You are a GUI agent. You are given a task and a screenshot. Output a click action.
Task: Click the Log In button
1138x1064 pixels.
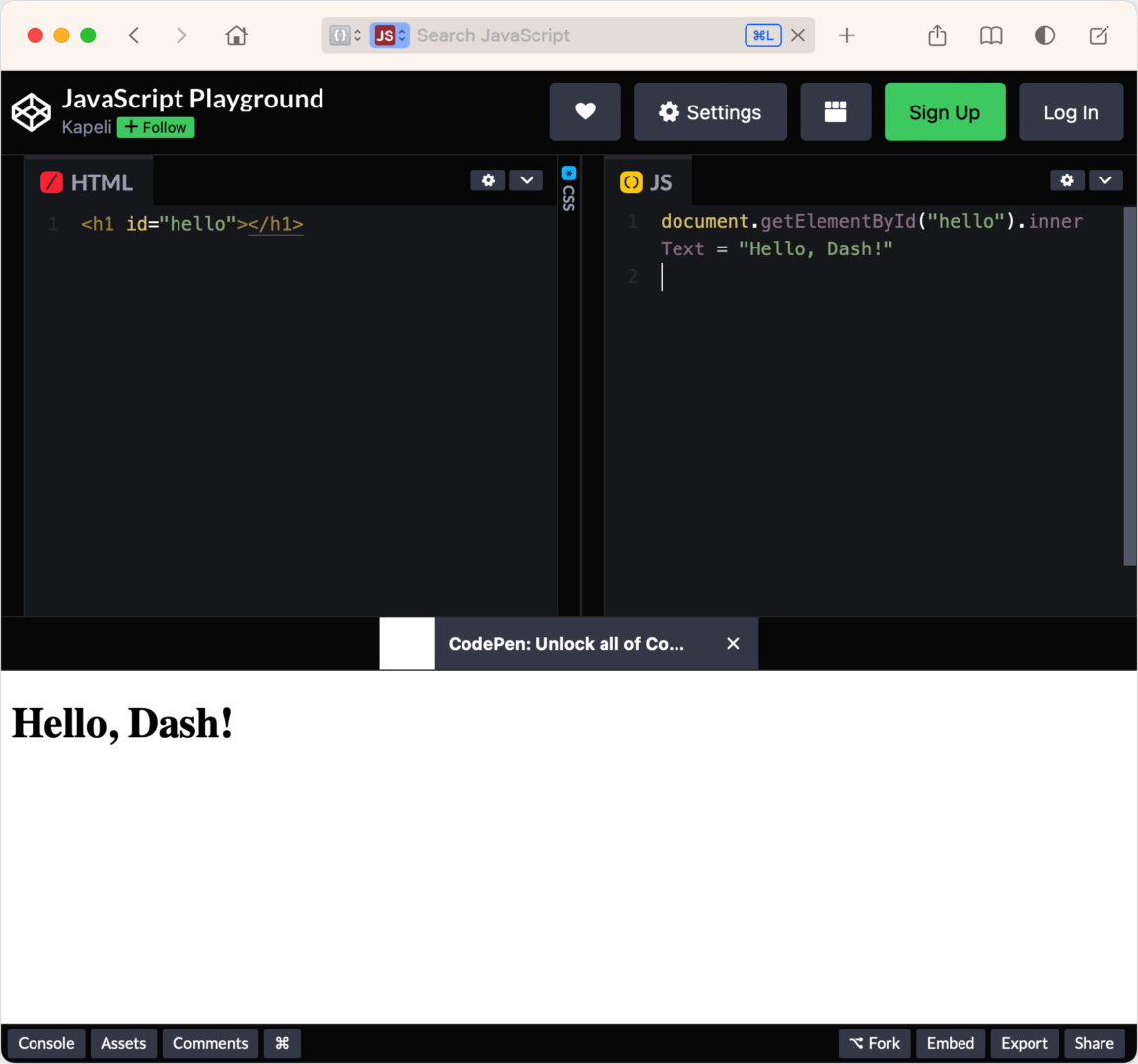pos(1071,111)
